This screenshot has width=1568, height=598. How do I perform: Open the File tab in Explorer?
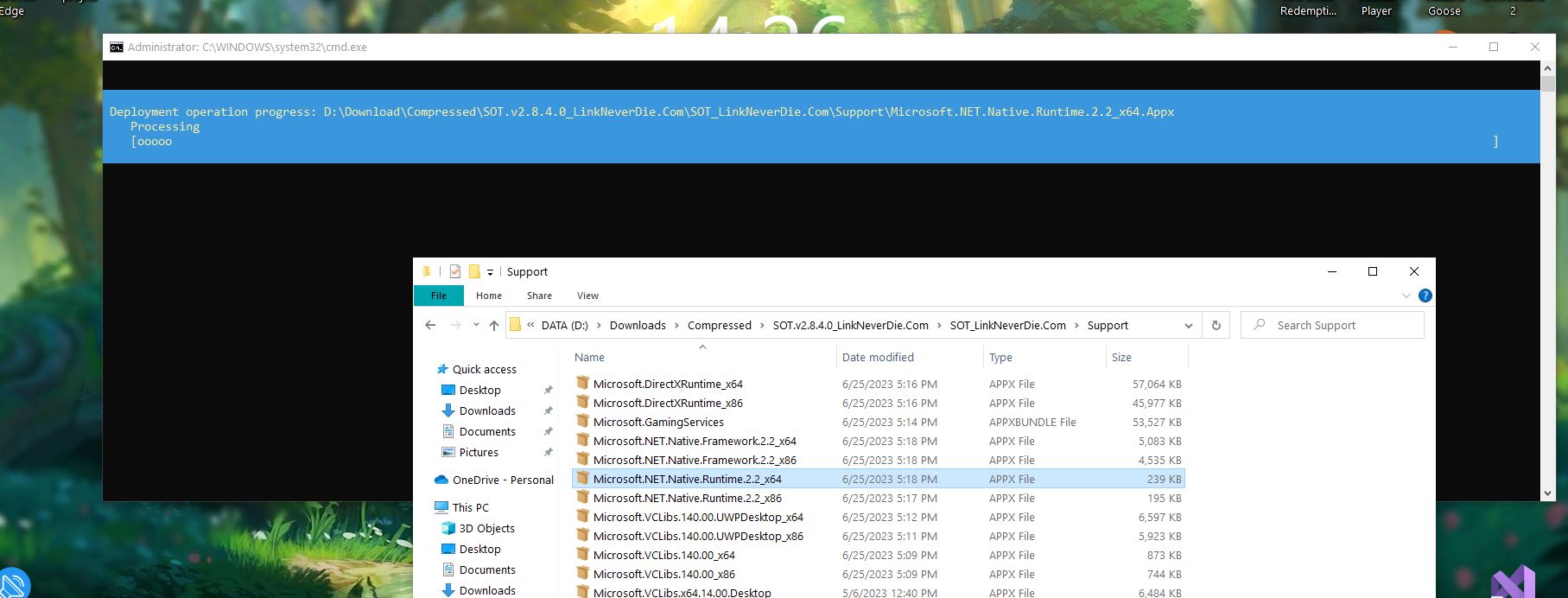pyautogui.click(x=439, y=296)
